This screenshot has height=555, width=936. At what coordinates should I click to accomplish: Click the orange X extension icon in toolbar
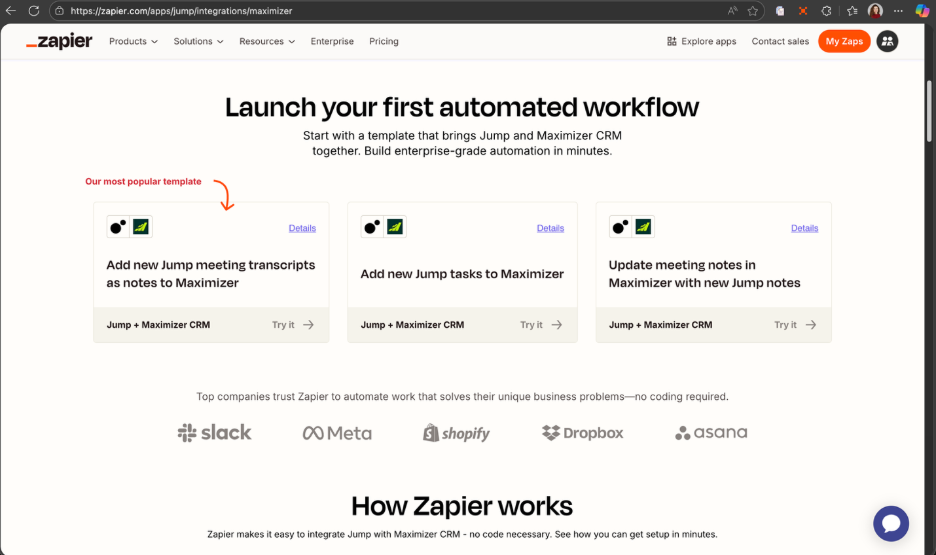coord(803,11)
